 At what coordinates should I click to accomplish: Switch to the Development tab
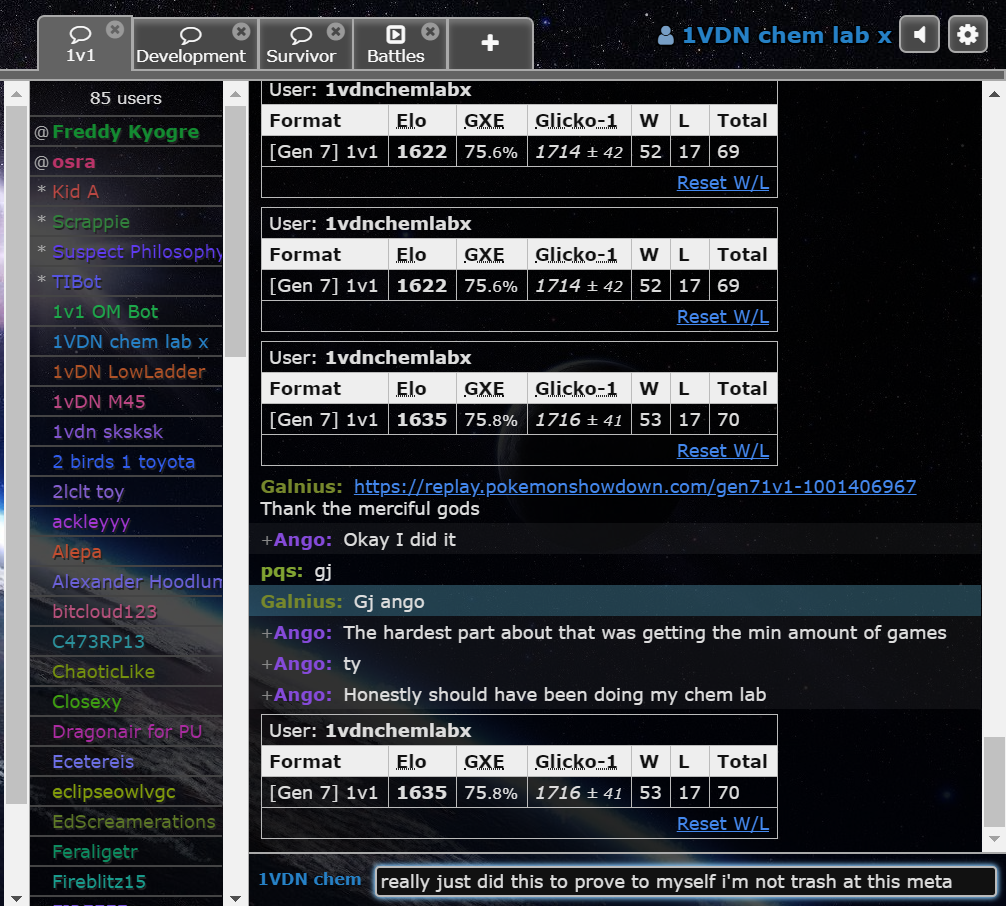tap(191, 46)
